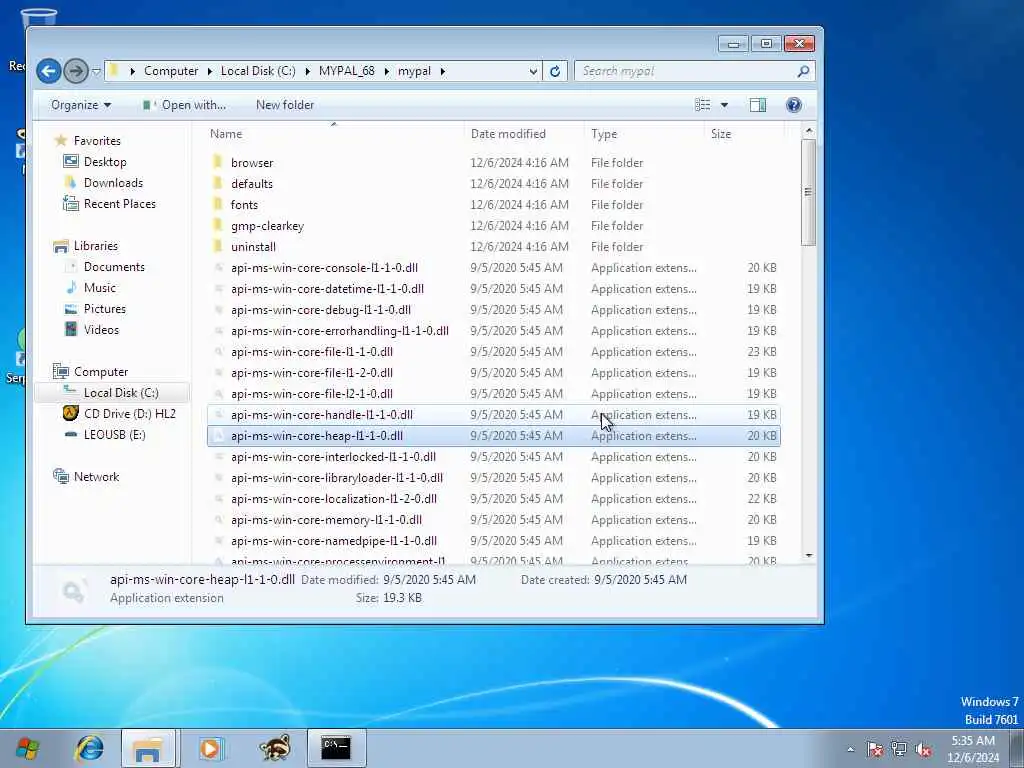Image resolution: width=1024 pixels, height=768 pixels.
Task: Select Local Disk (C:) in the breadcrumb
Action: point(258,71)
